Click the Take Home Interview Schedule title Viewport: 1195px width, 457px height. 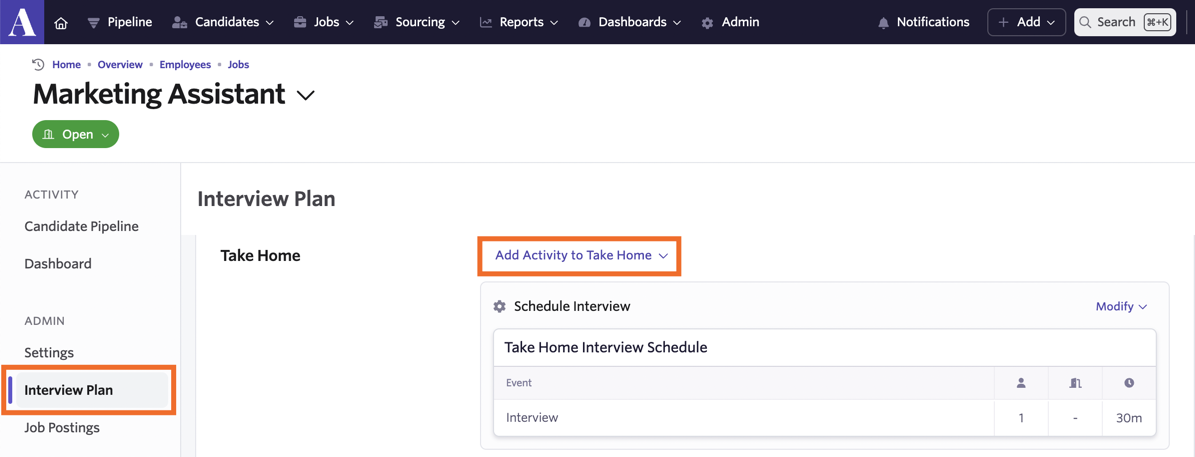[606, 347]
